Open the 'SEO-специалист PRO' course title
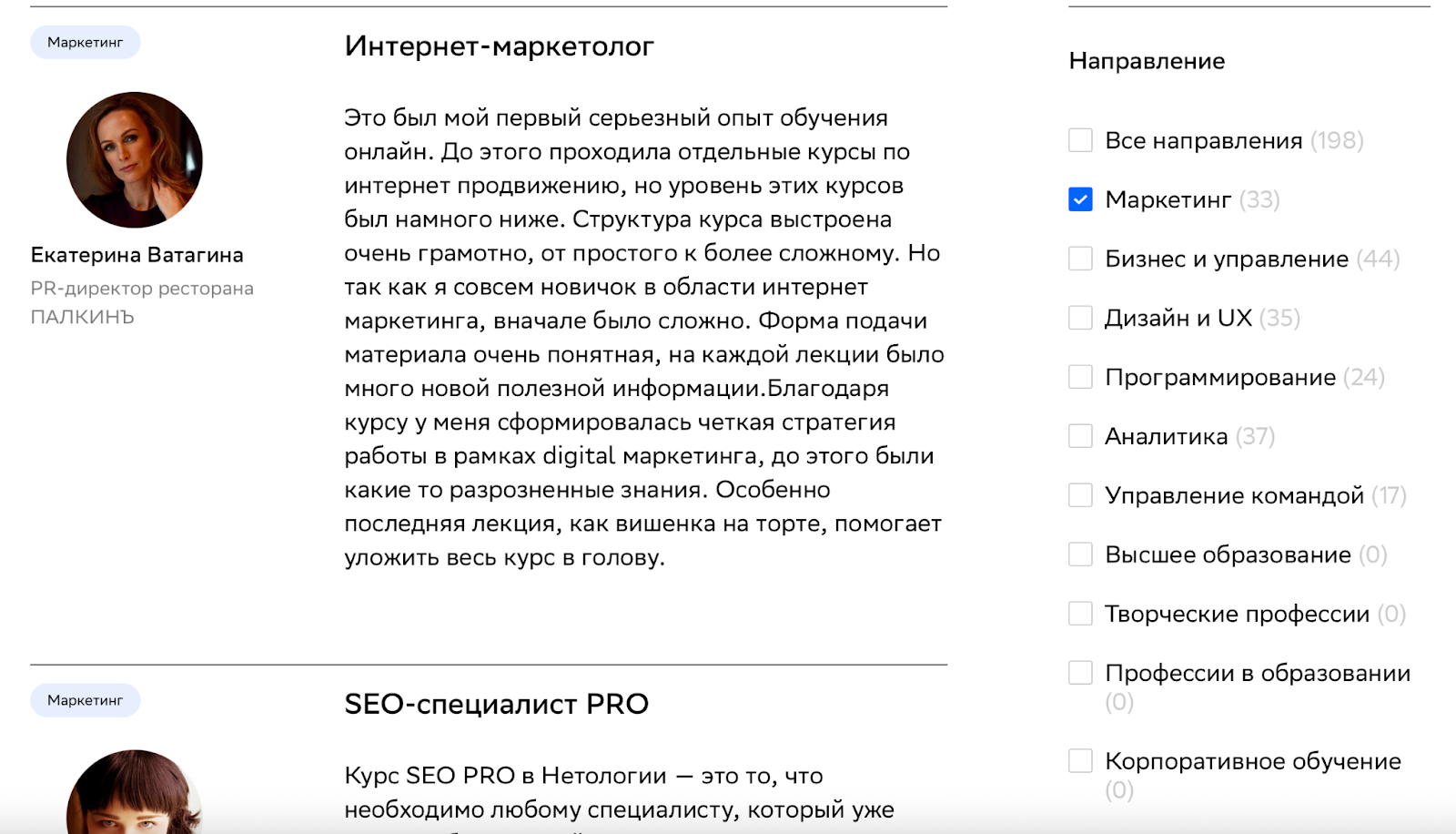Viewport: 1456px width, 834px height. pyautogui.click(x=496, y=704)
